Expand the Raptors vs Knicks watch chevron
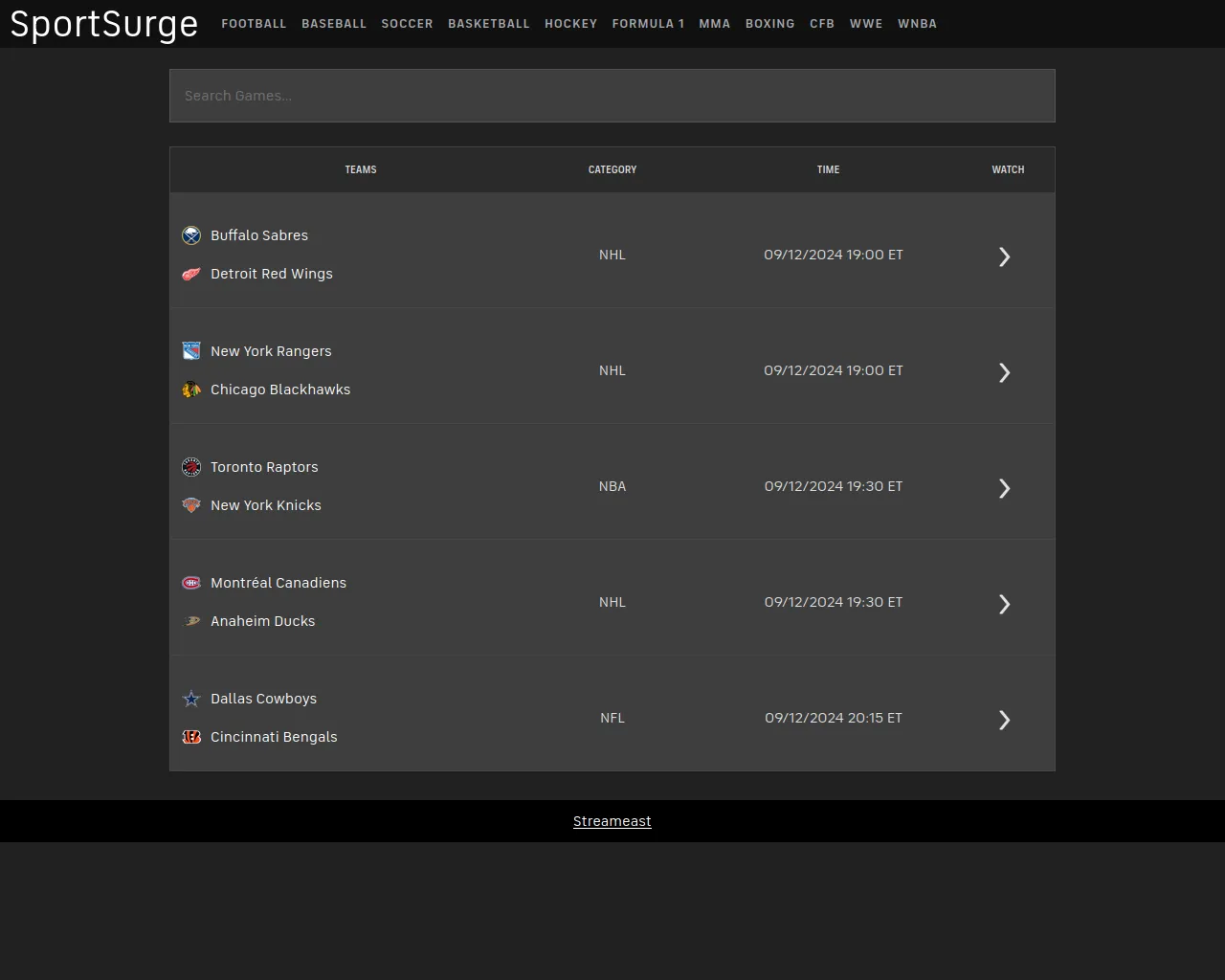 [1004, 488]
